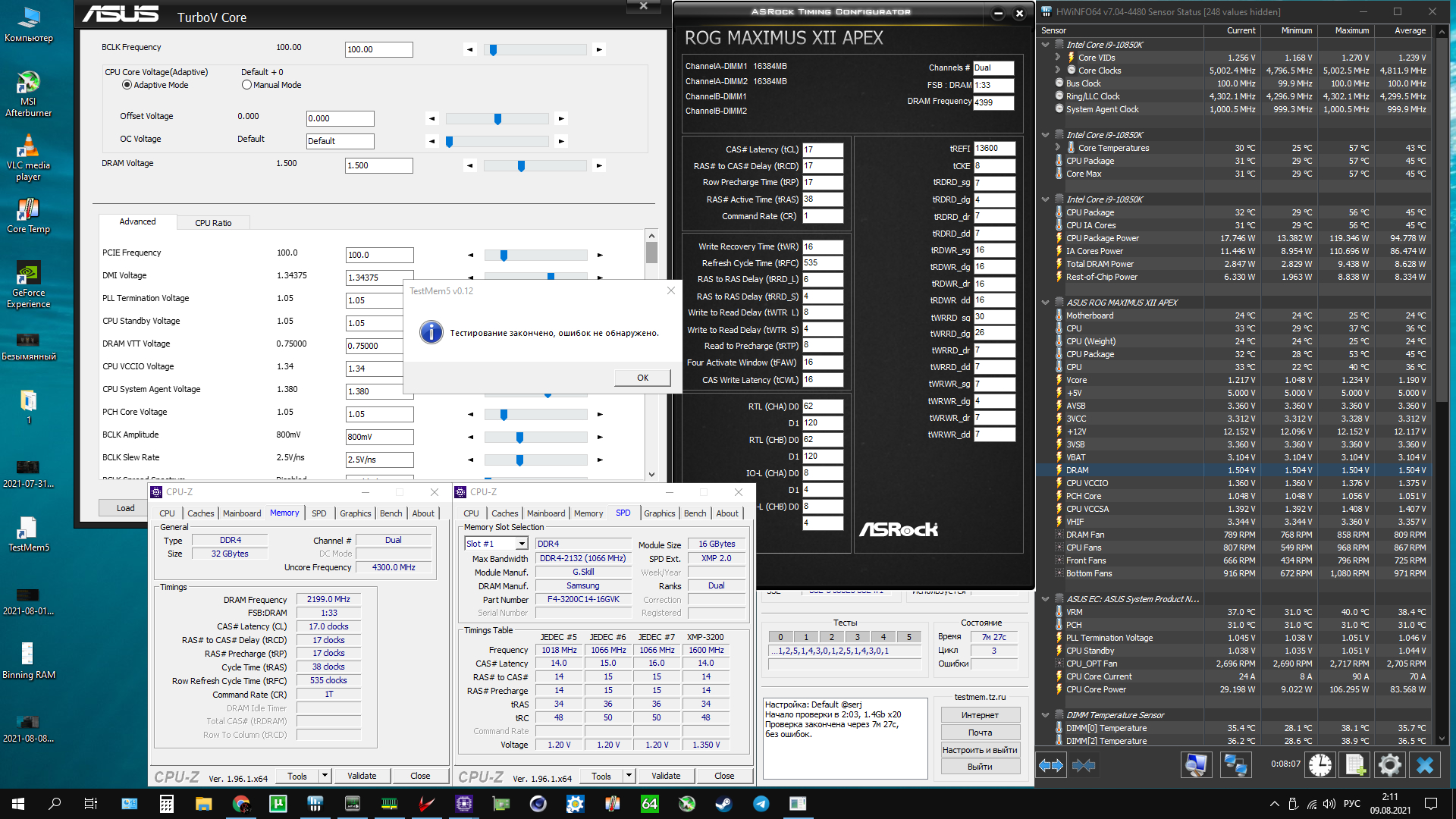Viewport: 1456px width, 819px height.
Task: Select Adaptive Mode radio button
Action: click(x=127, y=85)
